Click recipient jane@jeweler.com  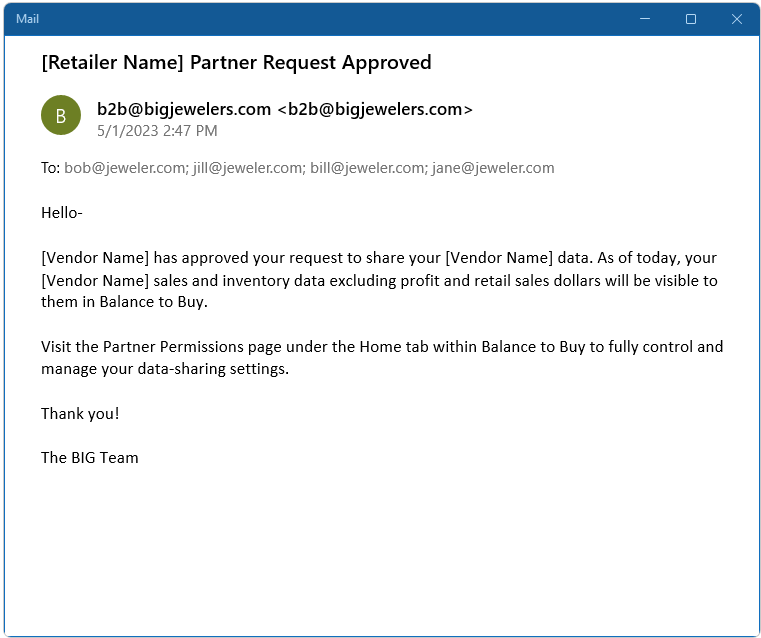point(493,168)
